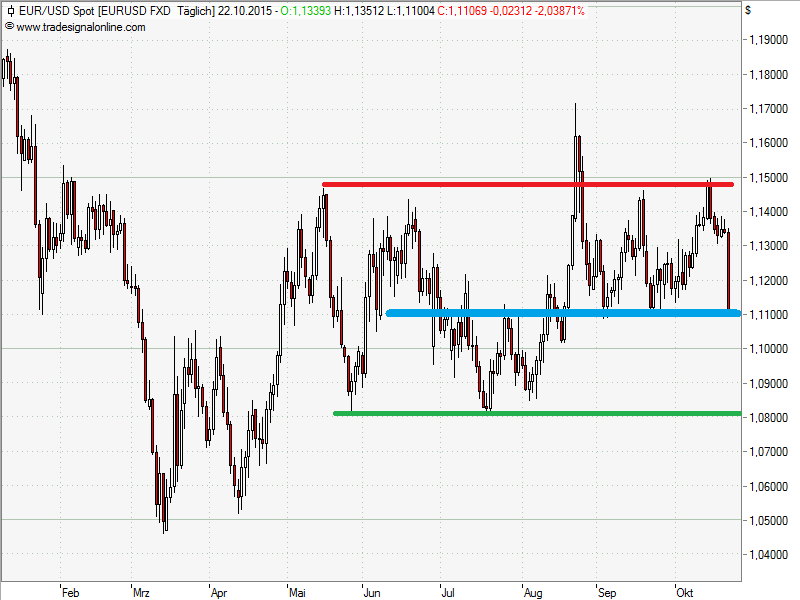This screenshot has width=800, height=600.
Task: Click the last long red candle in October
Action: 729,271
